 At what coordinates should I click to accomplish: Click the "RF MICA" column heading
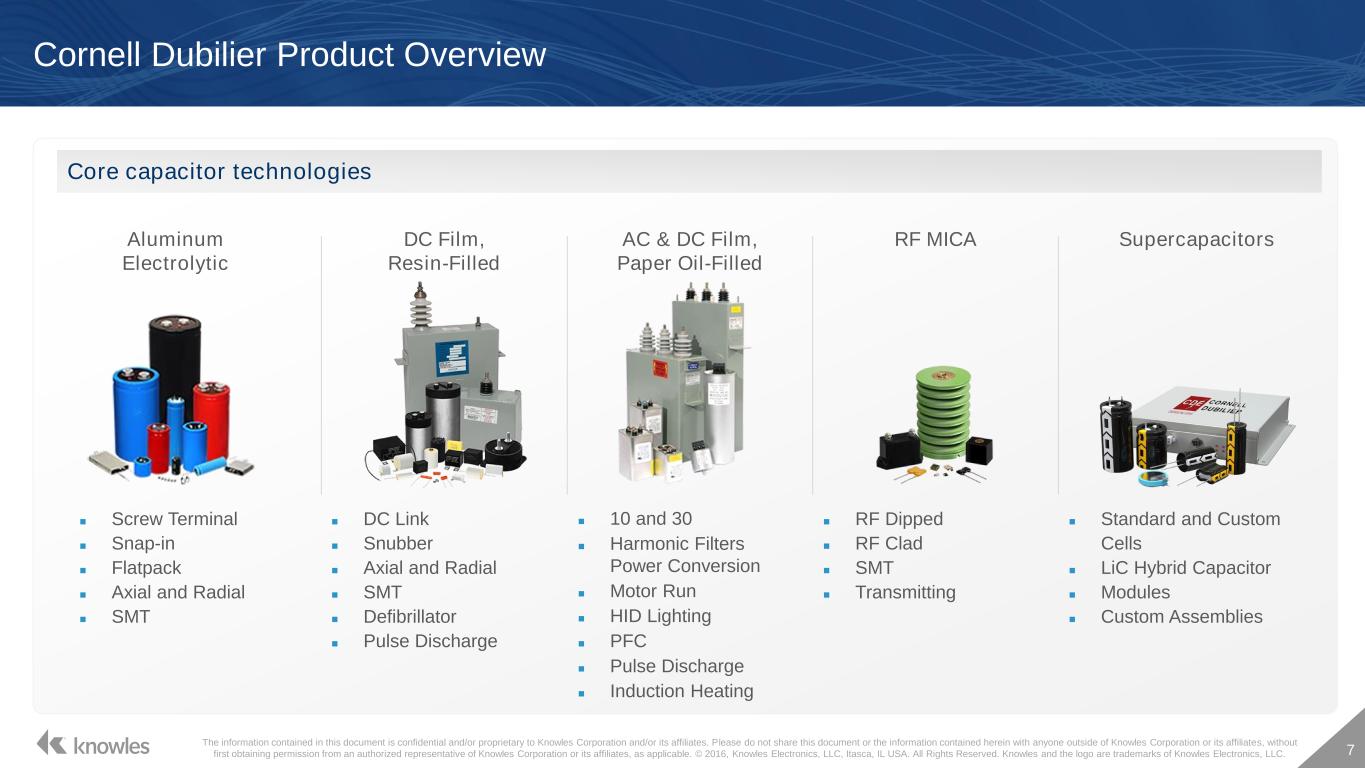(935, 240)
